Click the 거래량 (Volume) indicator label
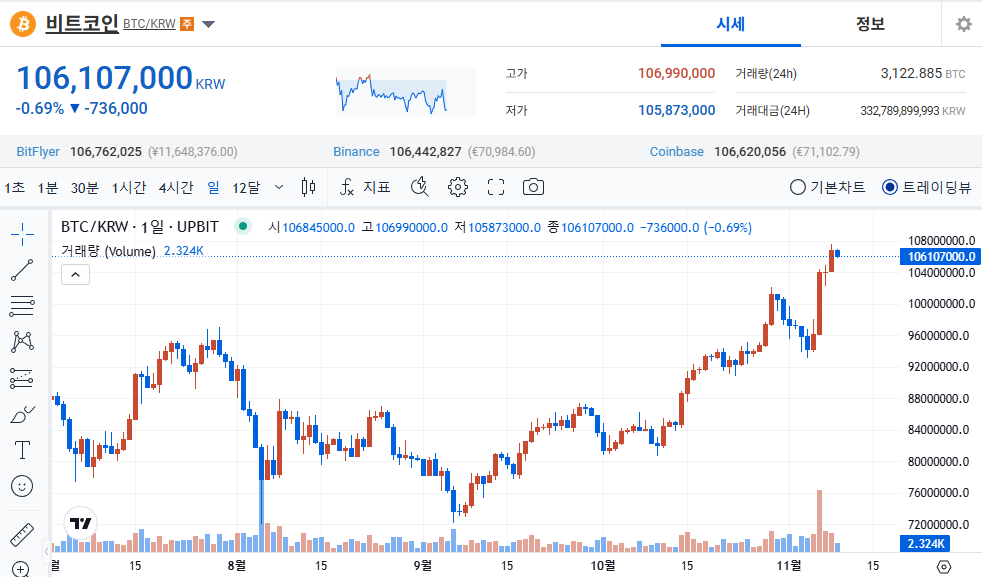Screen dimensions: 982x577 [108, 251]
